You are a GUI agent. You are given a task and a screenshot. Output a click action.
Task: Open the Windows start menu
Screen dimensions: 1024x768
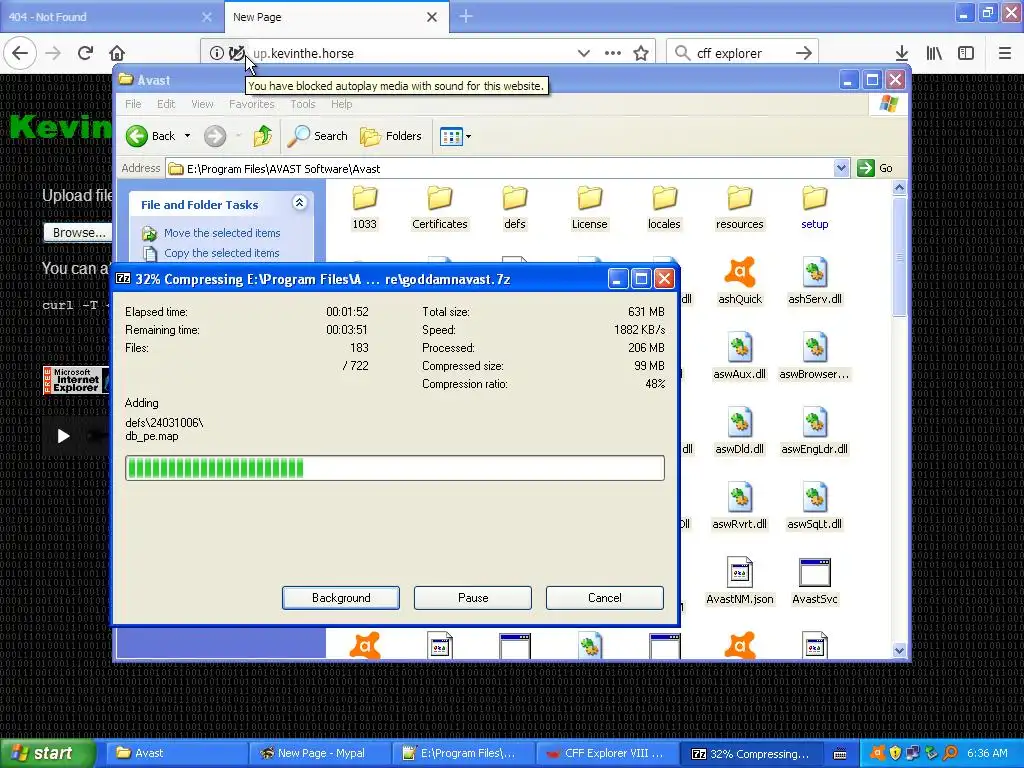[48, 753]
